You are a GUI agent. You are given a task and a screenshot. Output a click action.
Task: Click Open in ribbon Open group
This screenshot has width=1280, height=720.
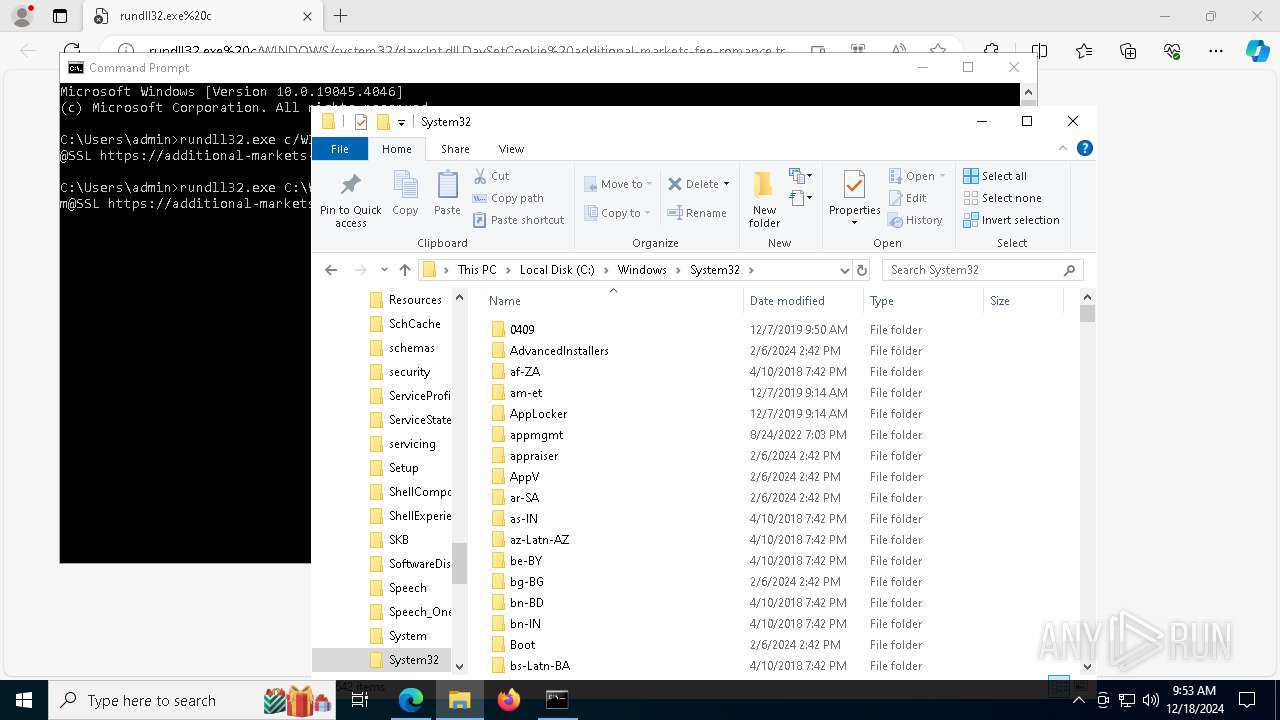(x=918, y=176)
